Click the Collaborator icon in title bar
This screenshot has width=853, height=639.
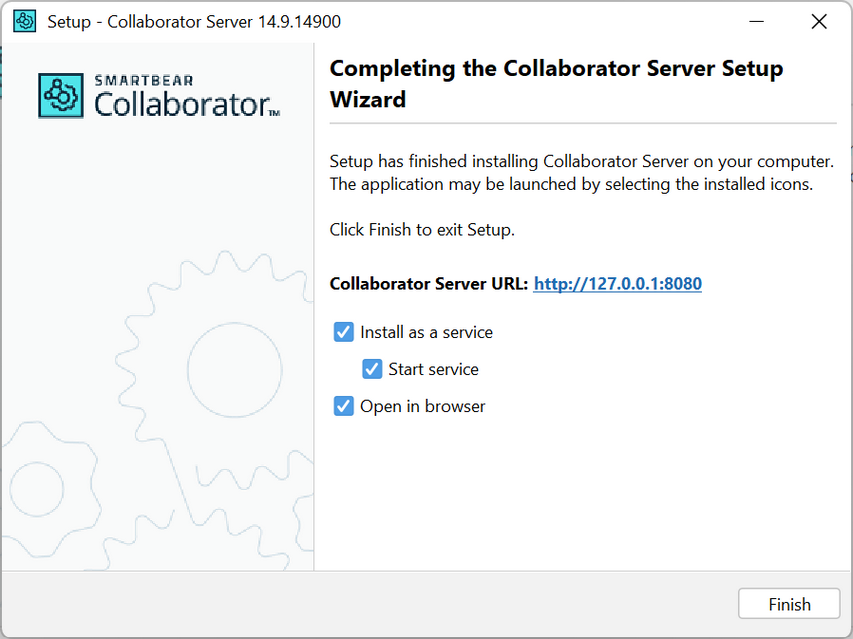(x=24, y=22)
